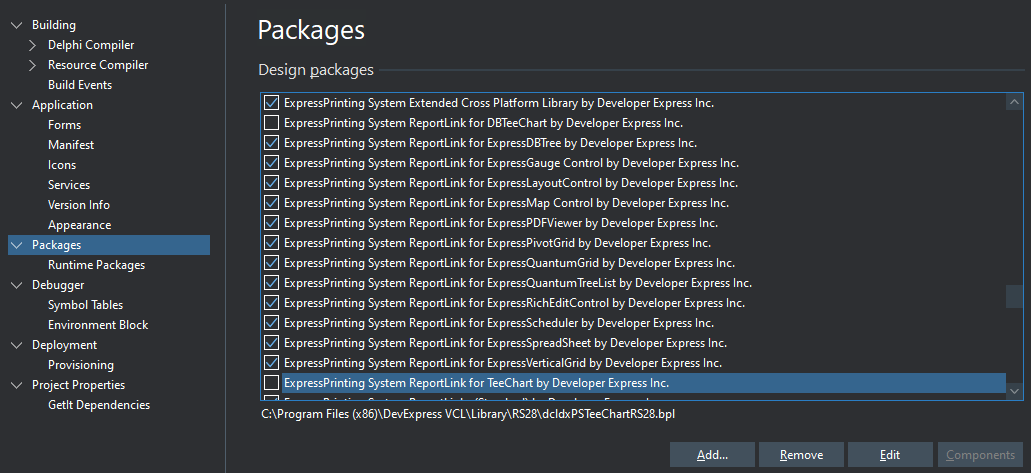
Task: Open the Services settings page
Action: click(69, 185)
